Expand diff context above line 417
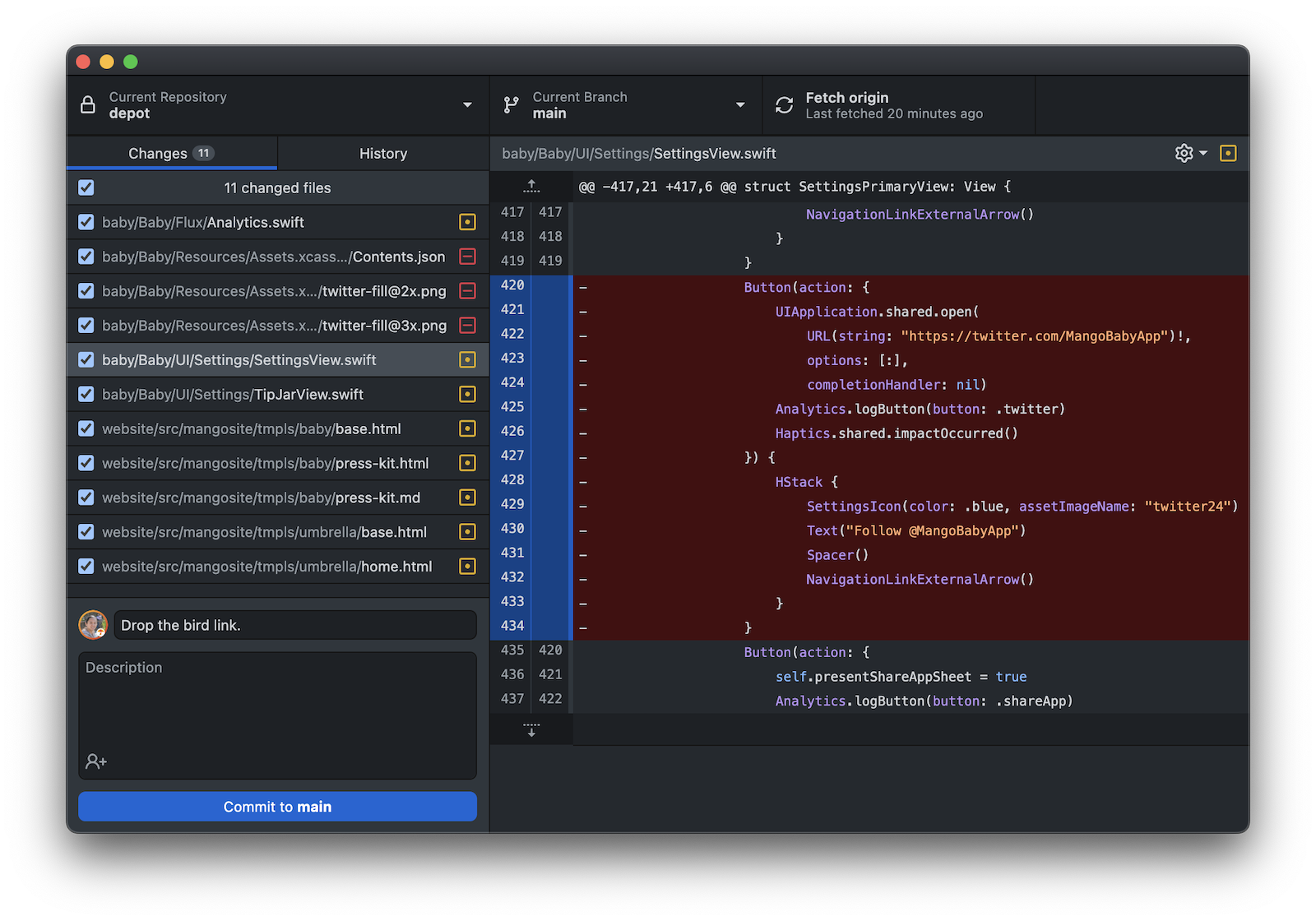Image resolution: width=1316 pixels, height=921 pixels. [531, 187]
